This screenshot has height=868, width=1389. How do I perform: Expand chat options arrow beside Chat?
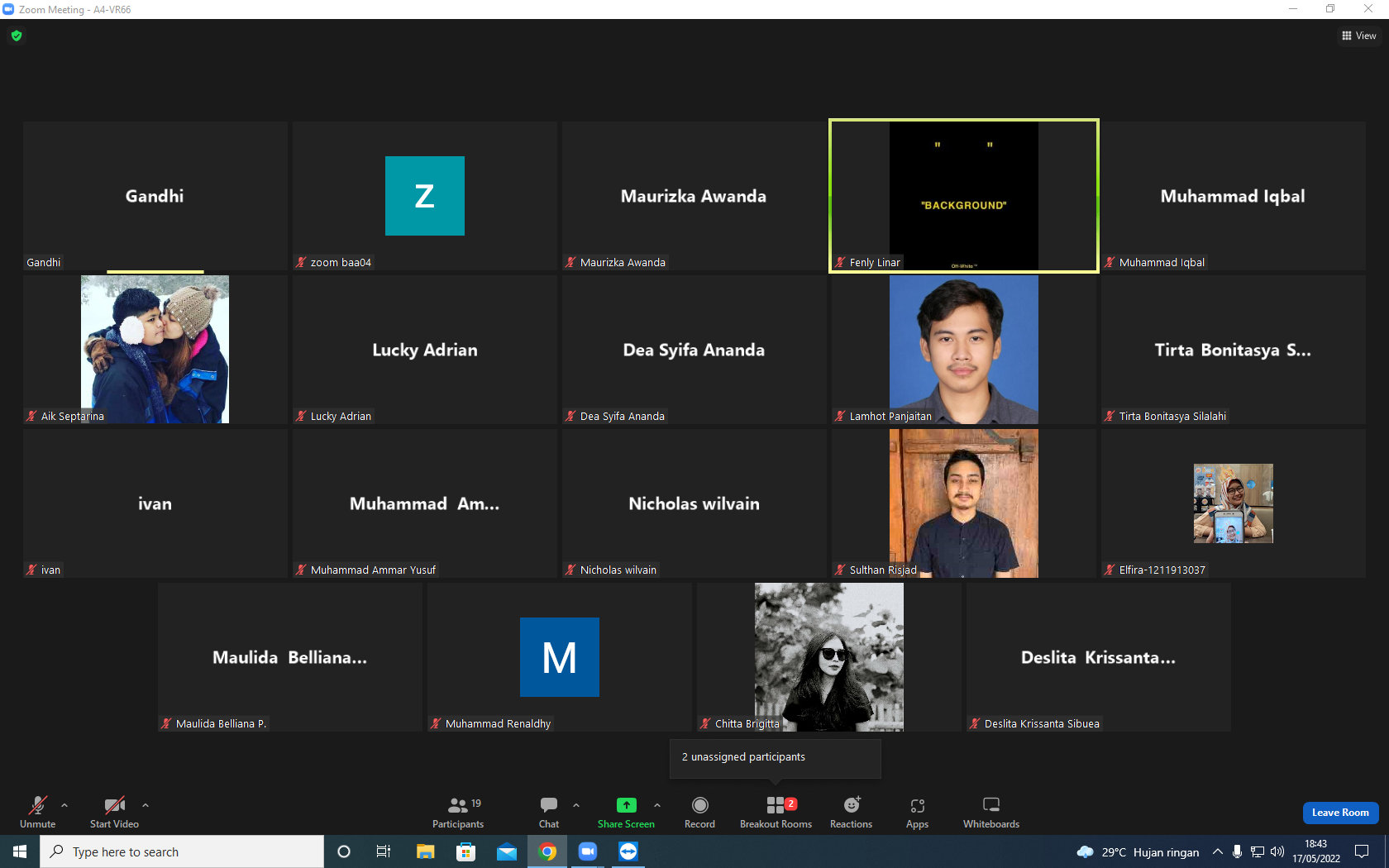[576, 804]
